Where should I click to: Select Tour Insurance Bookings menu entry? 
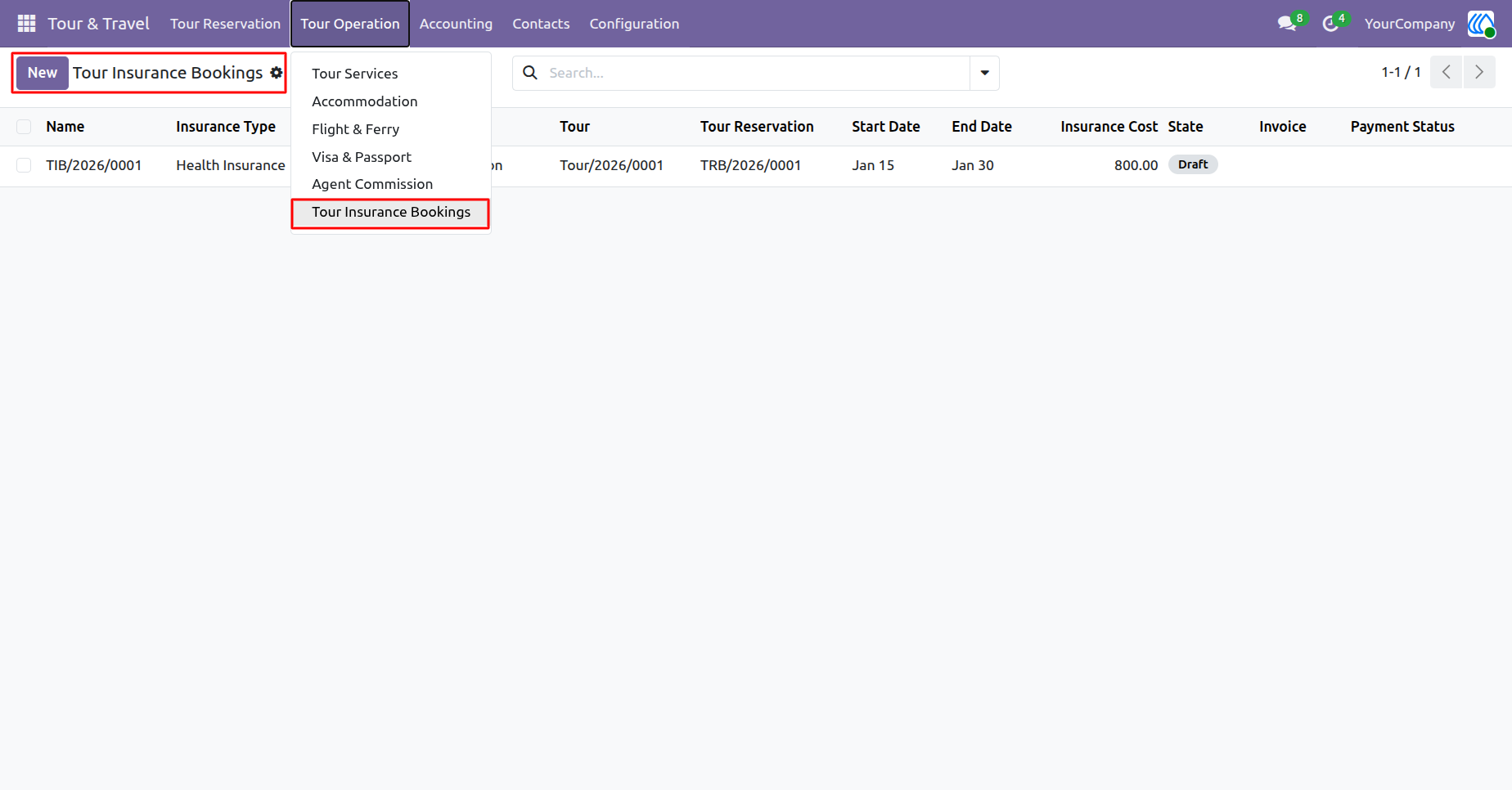(391, 213)
